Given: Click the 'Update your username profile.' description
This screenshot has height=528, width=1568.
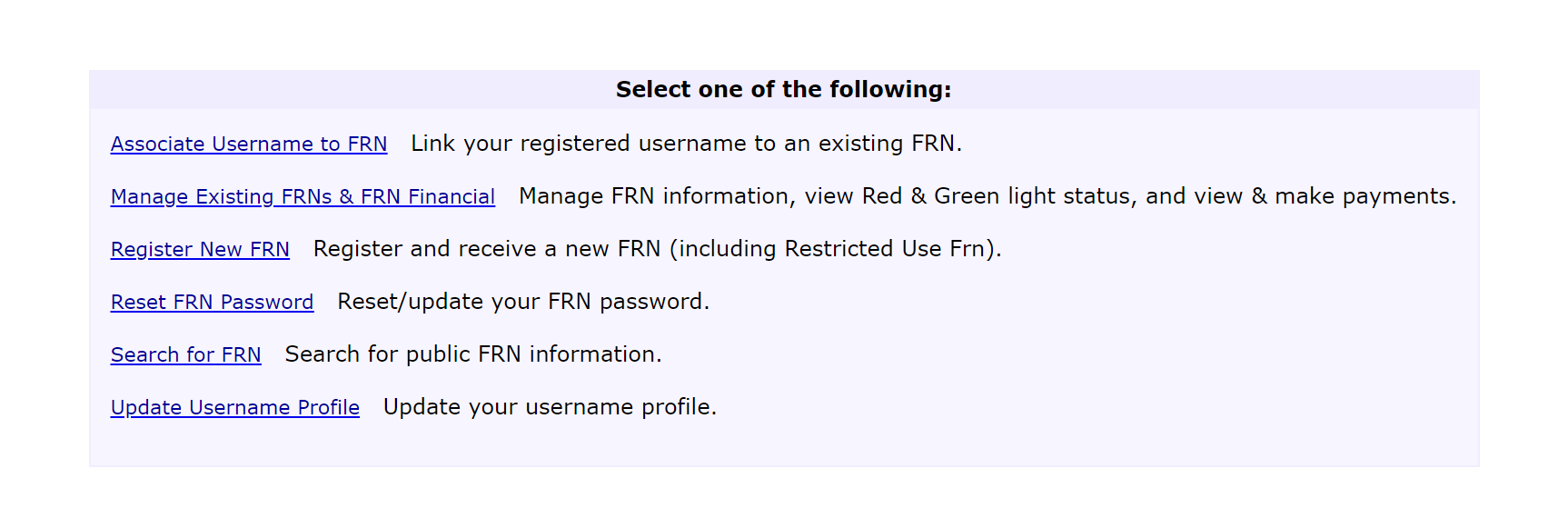Looking at the screenshot, I should 550,407.
